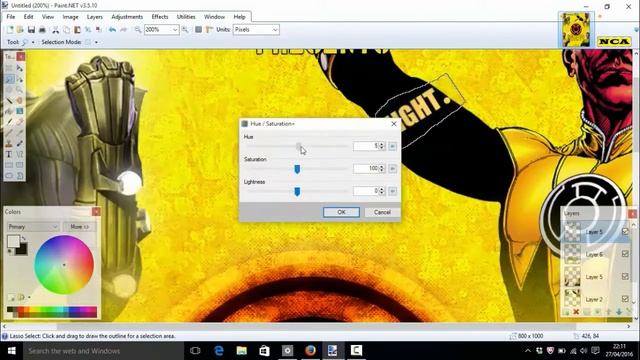640x360 pixels.
Task: Open the Units Pixels dropdown
Action: click(256, 29)
